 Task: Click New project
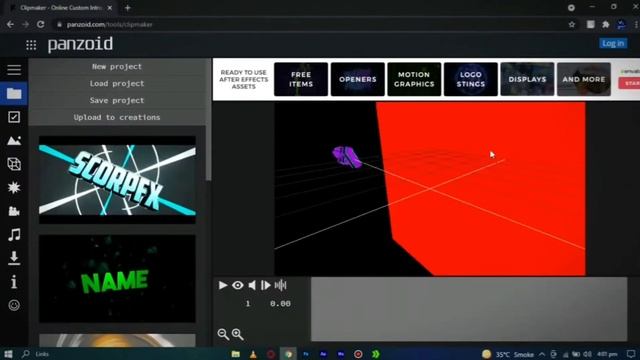(x=117, y=67)
